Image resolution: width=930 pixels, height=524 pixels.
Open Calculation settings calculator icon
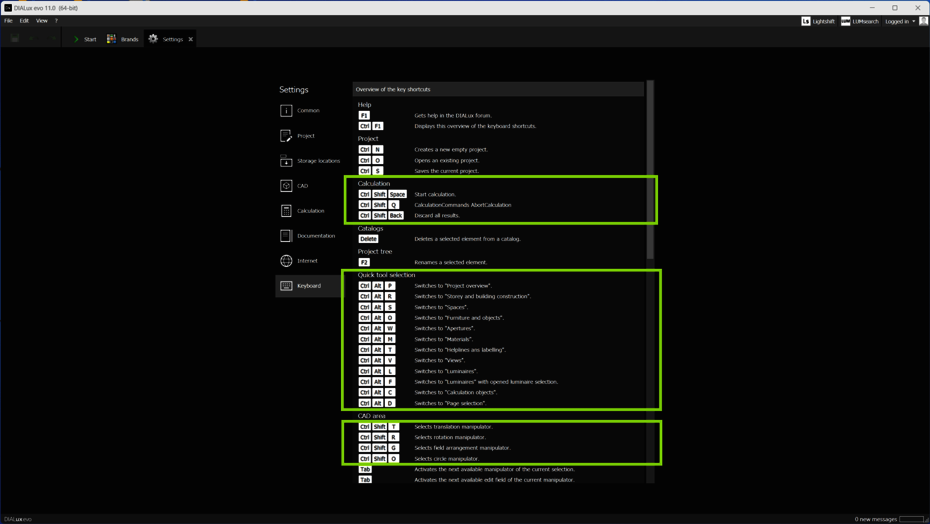tap(286, 211)
